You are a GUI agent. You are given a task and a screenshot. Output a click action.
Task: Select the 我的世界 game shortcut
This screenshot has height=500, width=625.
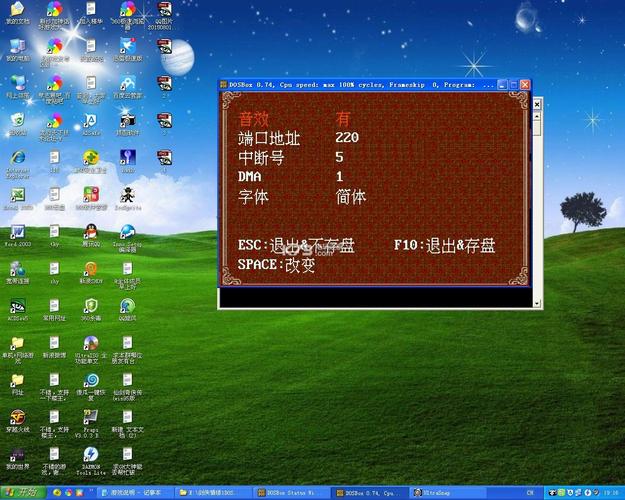tap(18, 458)
